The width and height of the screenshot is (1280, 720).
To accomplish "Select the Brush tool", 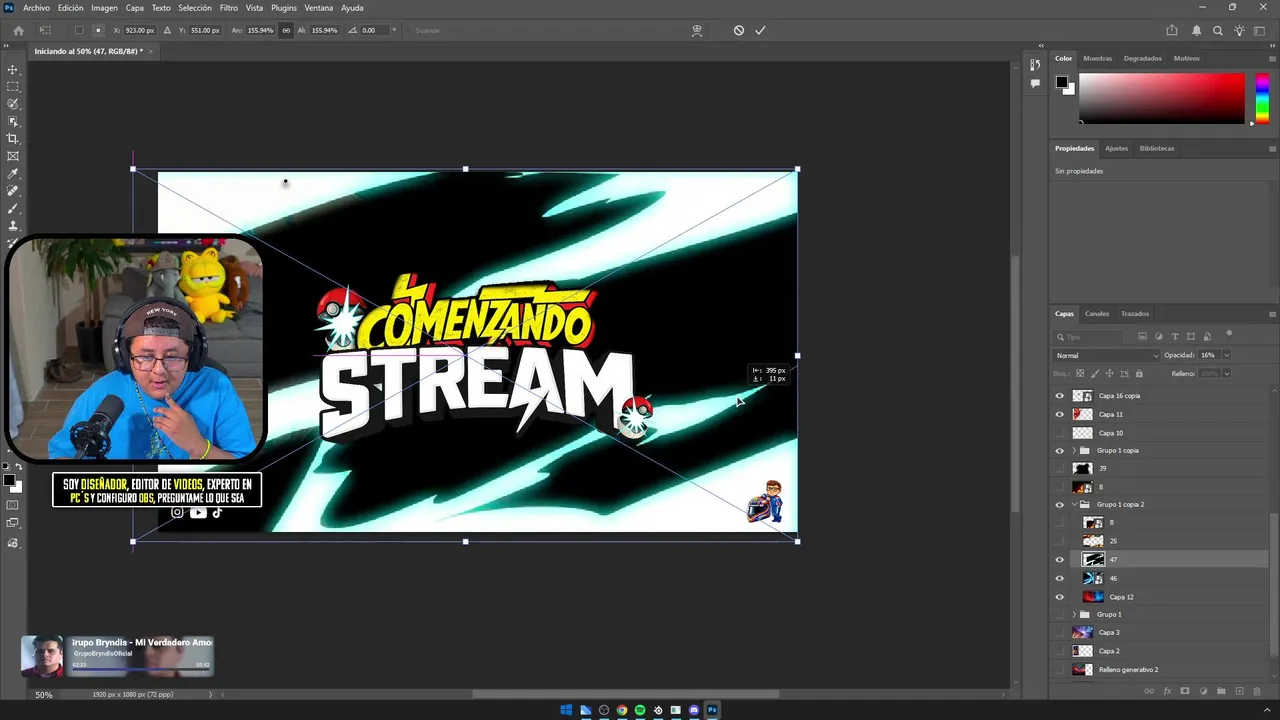I will [x=13, y=208].
